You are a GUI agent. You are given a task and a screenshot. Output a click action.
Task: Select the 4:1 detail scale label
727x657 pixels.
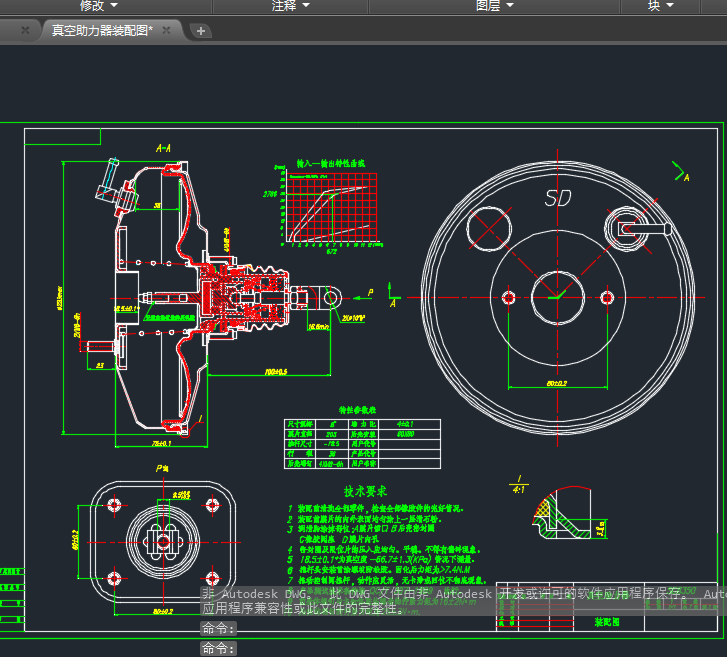click(518, 490)
